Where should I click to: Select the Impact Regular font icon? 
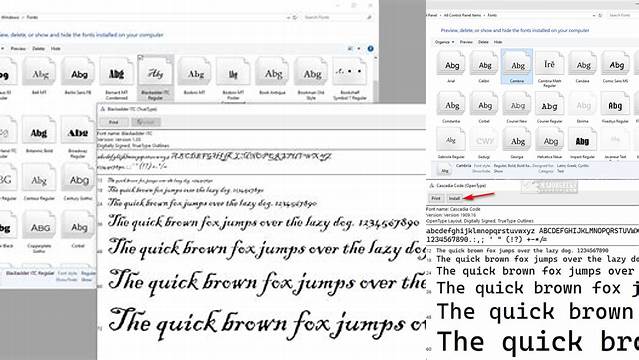click(x=582, y=143)
